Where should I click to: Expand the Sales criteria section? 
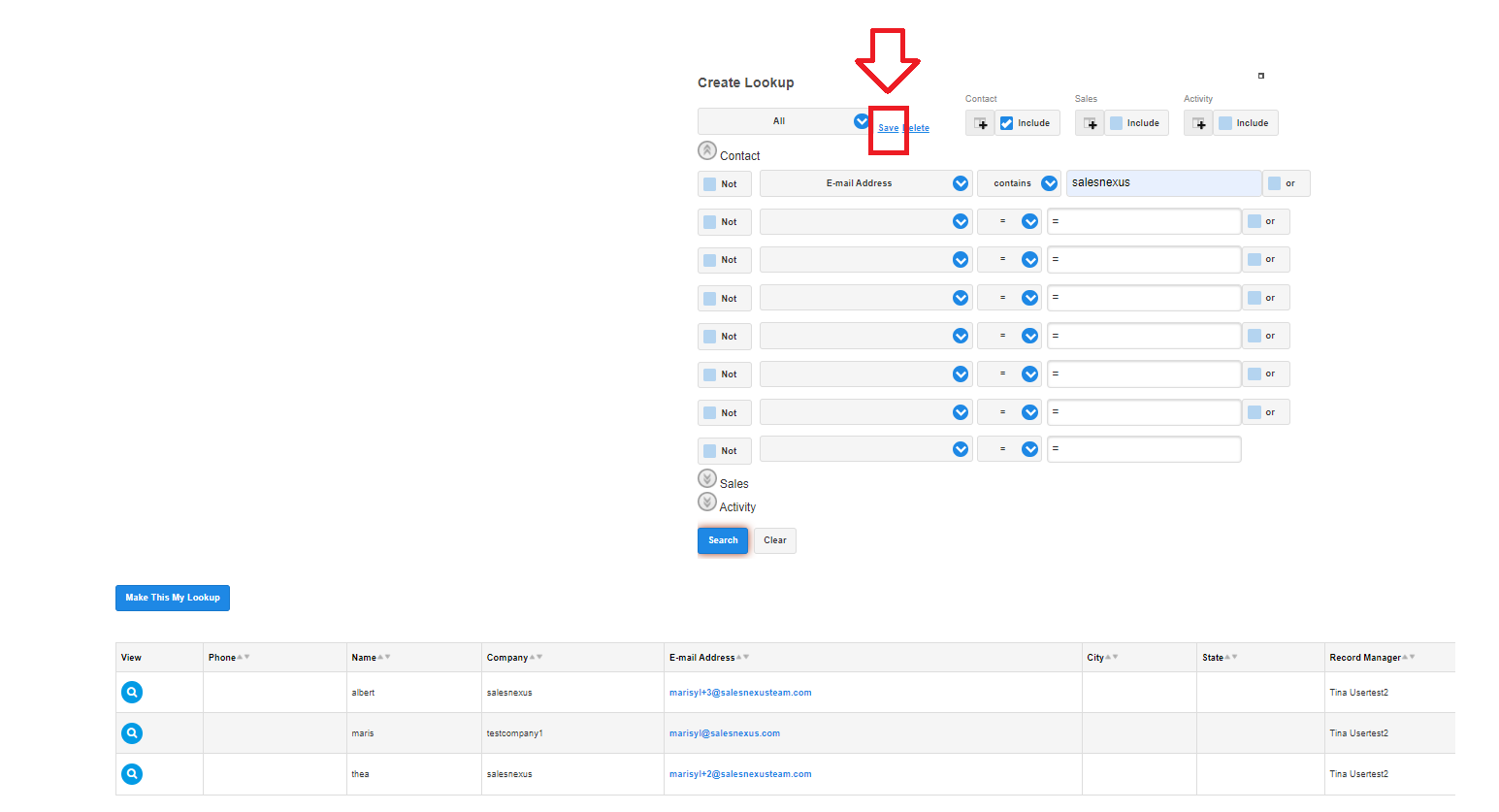click(x=707, y=479)
